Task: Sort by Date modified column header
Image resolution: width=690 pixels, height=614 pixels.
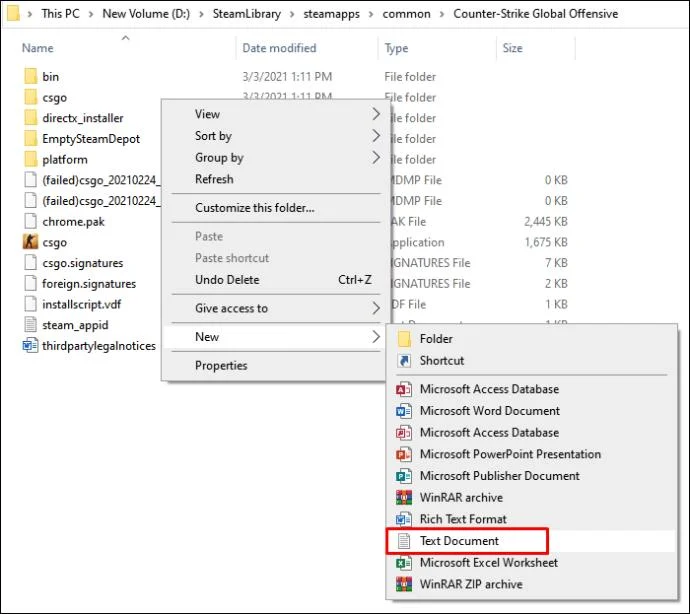Action: pyautogui.click(x=279, y=48)
